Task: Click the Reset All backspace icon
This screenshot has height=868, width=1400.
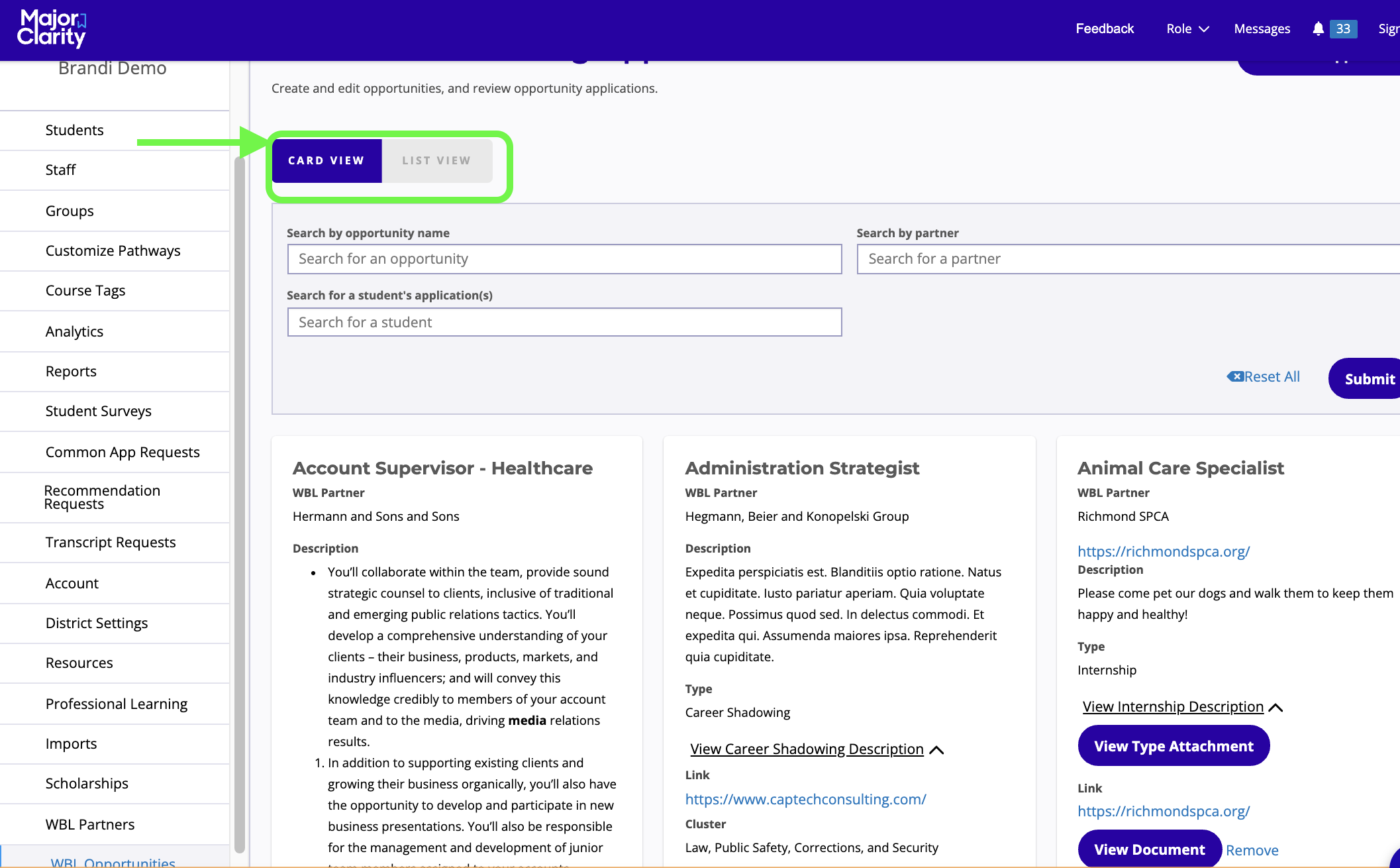Action: (1235, 376)
